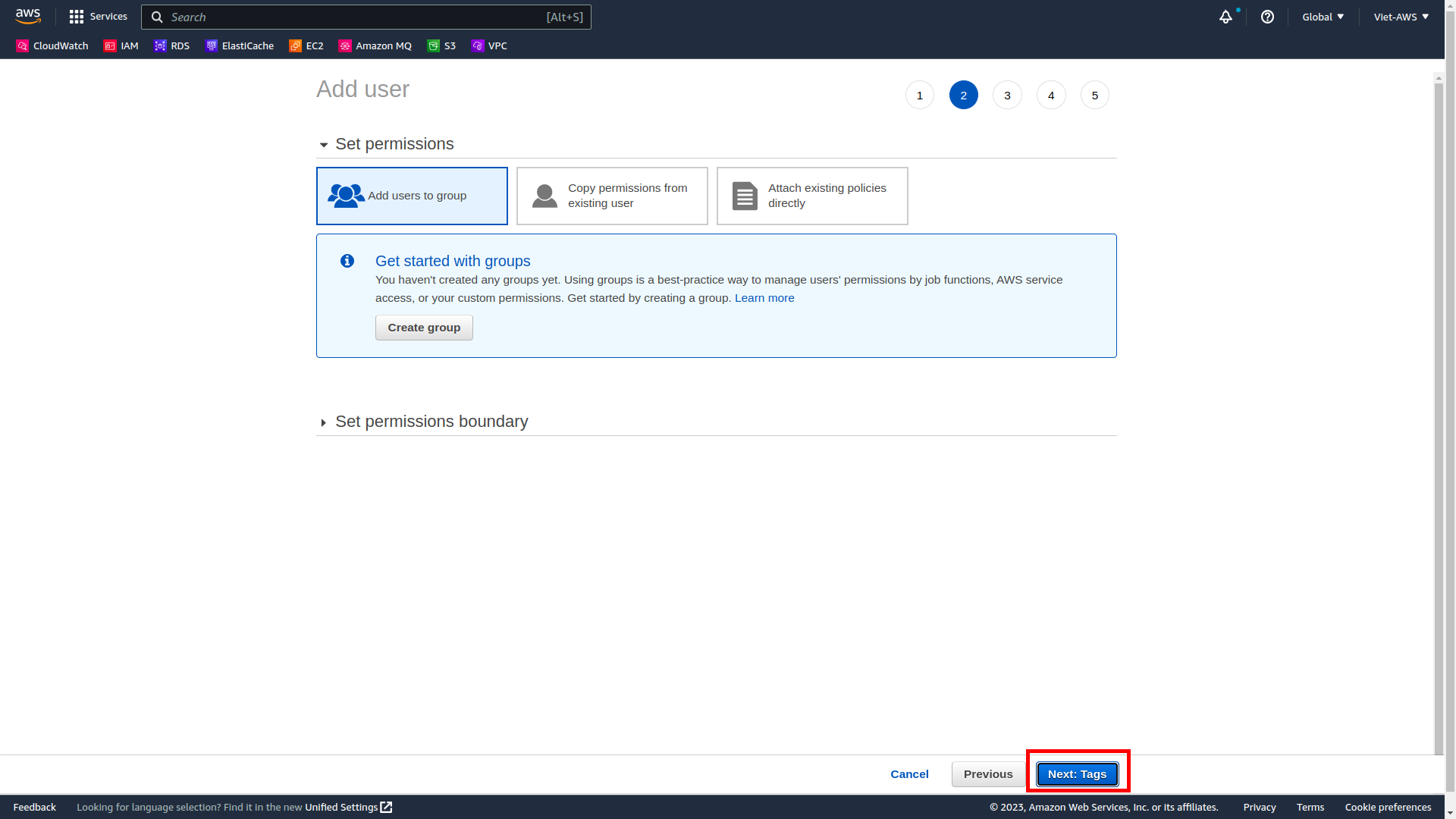Open the EC2 shortcut
This screenshot has width=1456, height=819.
(306, 45)
